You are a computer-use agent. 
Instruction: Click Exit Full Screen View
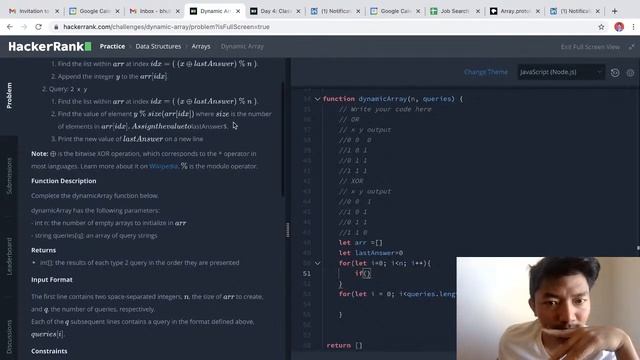coord(590,47)
